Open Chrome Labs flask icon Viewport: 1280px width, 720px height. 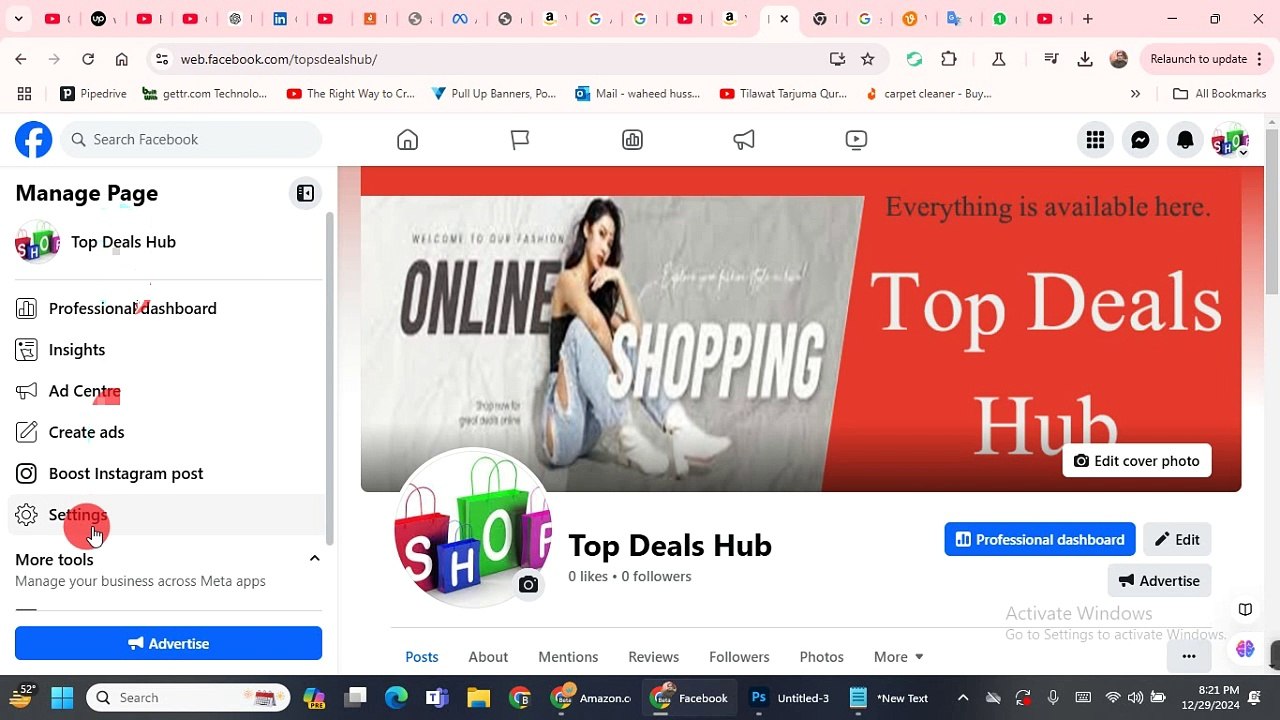pyautogui.click(x=998, y=59)
